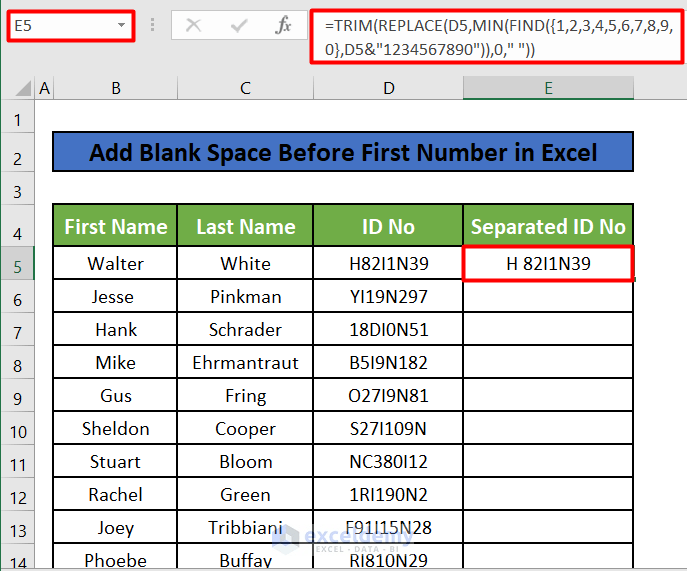
Task: Select row 1 header
Action: point(18,119)
